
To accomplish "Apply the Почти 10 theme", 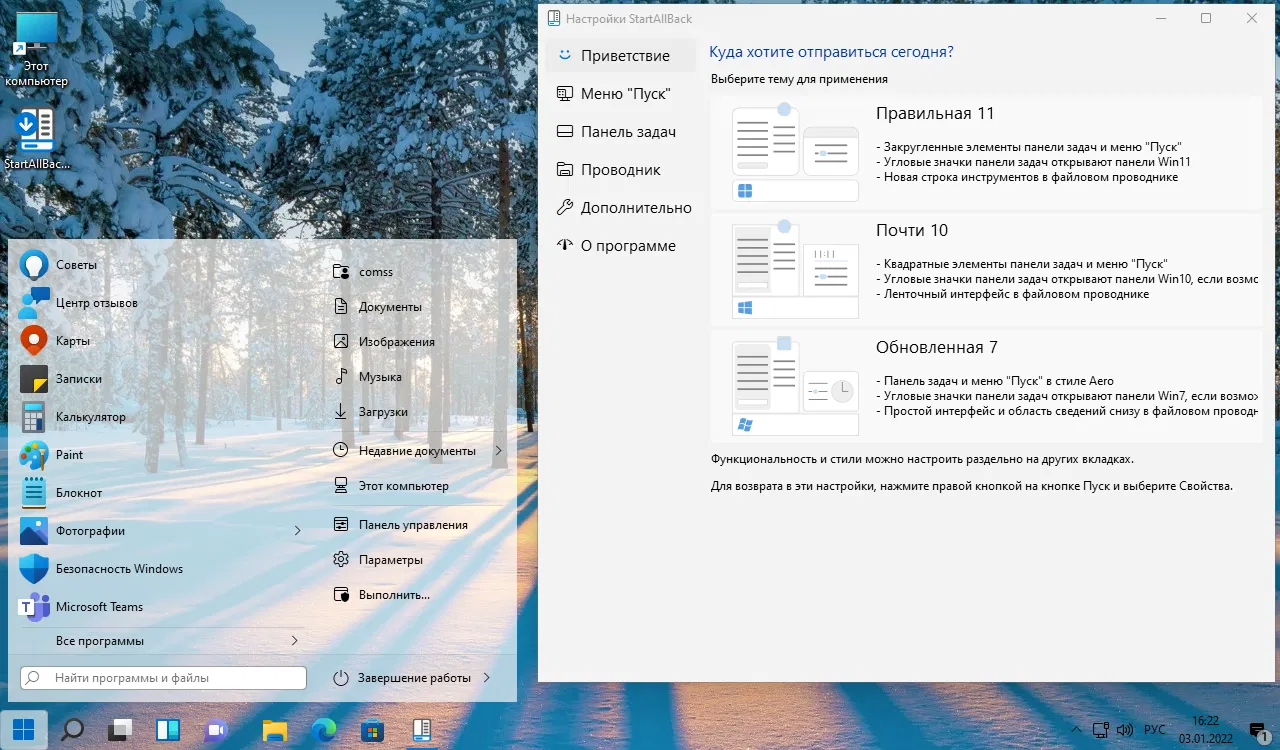I will (x=986, y=270).
